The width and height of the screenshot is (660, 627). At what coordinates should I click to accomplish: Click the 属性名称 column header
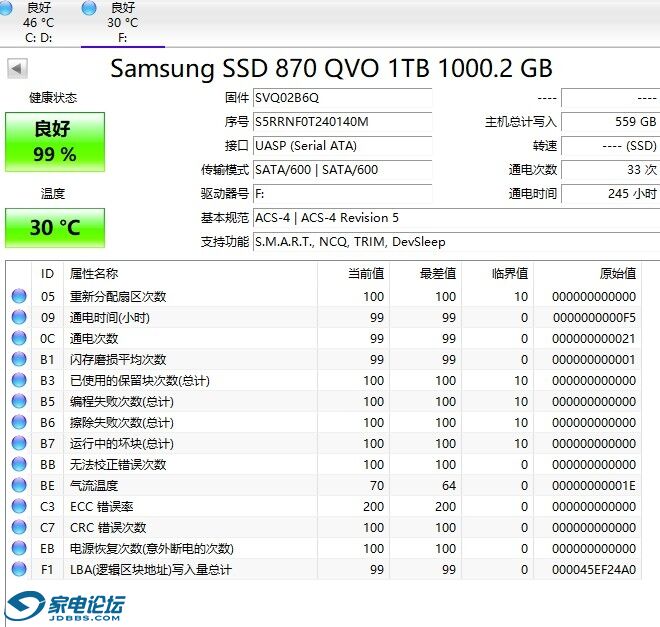190,274
